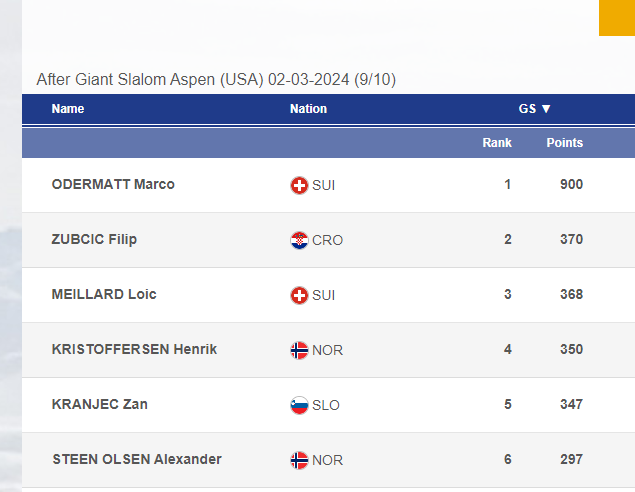Image resolution: width=635 pixels, height=492 pixels.
Task: Click the Swiss flag in Meillard's row
Action: [x=298, y=295]
